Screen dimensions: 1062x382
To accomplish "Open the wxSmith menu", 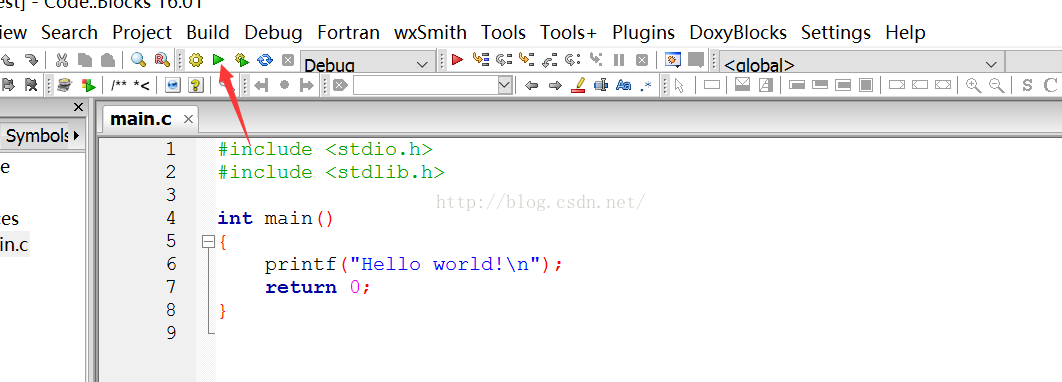I will (430, 33).
